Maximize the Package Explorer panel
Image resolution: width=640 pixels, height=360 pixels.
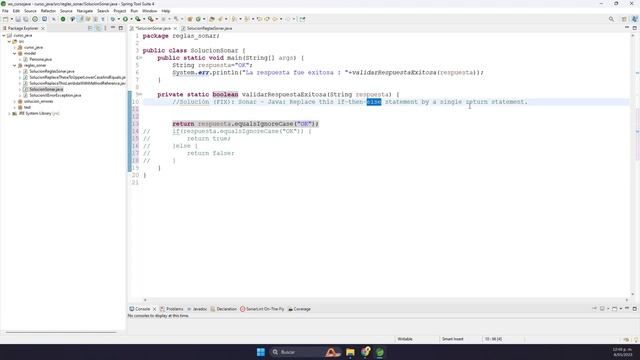(x=121, y=28)
